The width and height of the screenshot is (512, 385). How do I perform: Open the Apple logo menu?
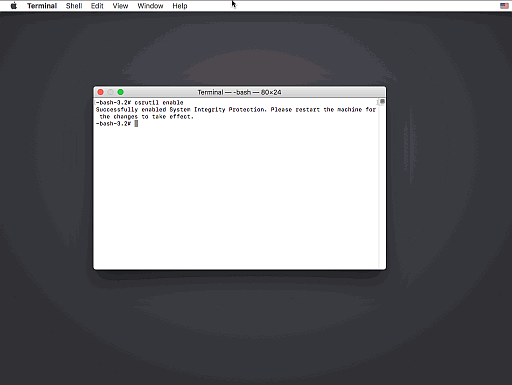pyautogui.click(x=14, y=6)
